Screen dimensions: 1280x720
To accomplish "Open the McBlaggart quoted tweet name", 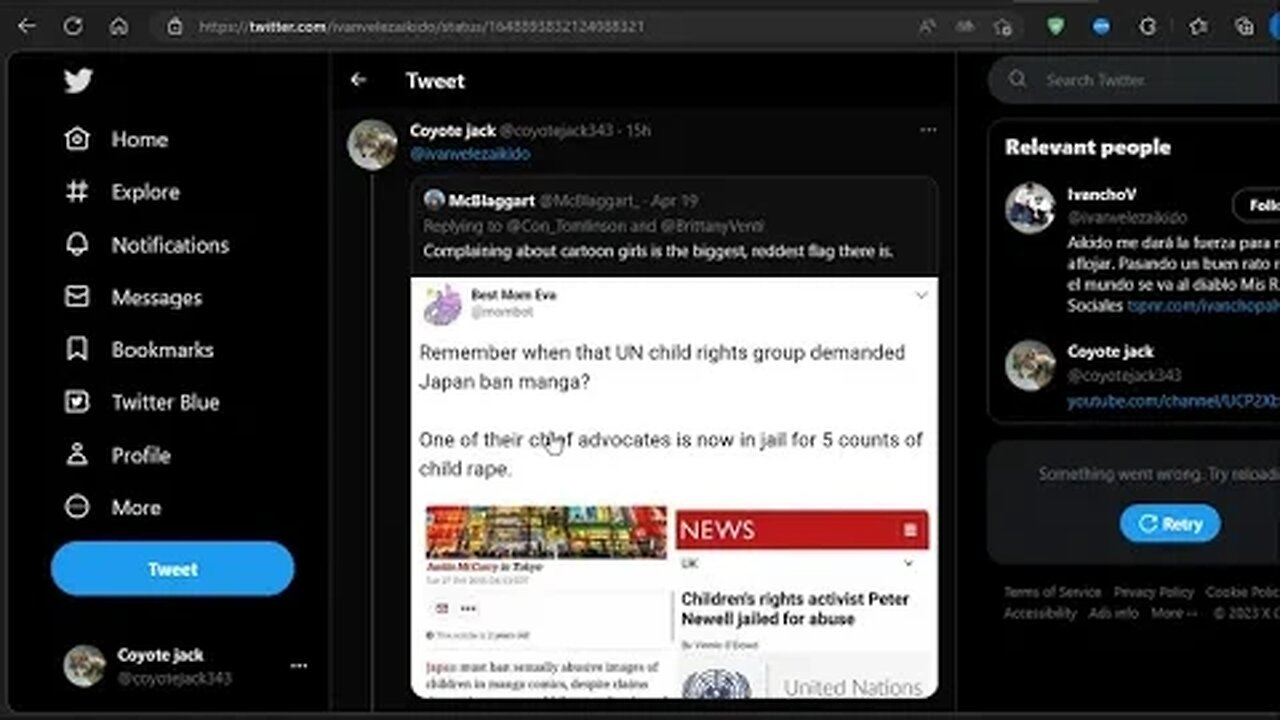I will pyautogui.click(x=491, y=201).
